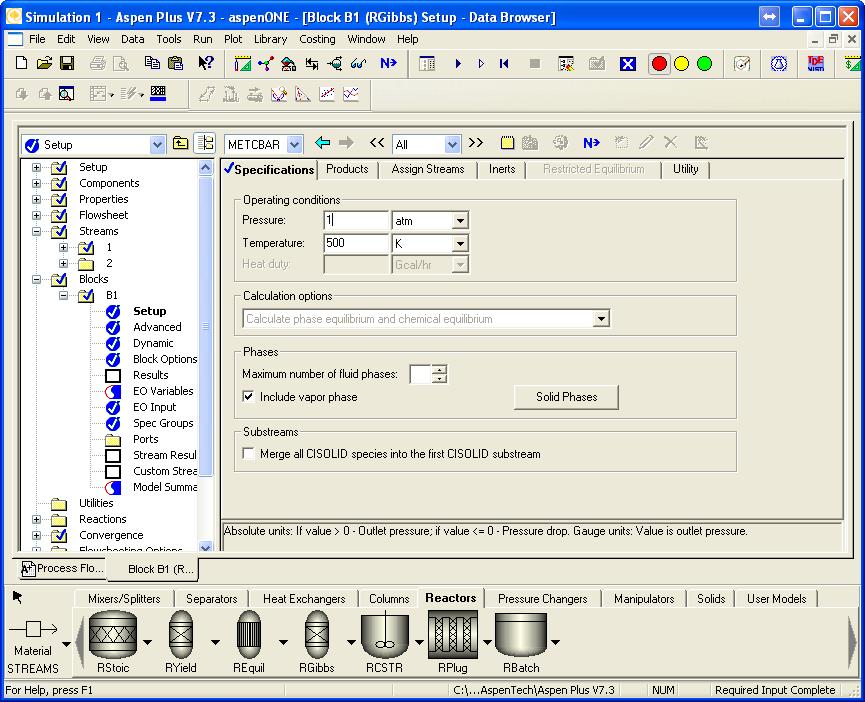
Task: Open the RStoic model variants arrow
Action: (x=147, y=642)
